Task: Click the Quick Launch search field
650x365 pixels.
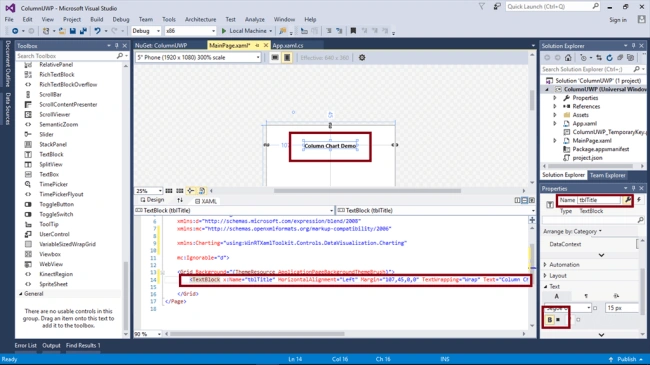Action: 553,7
